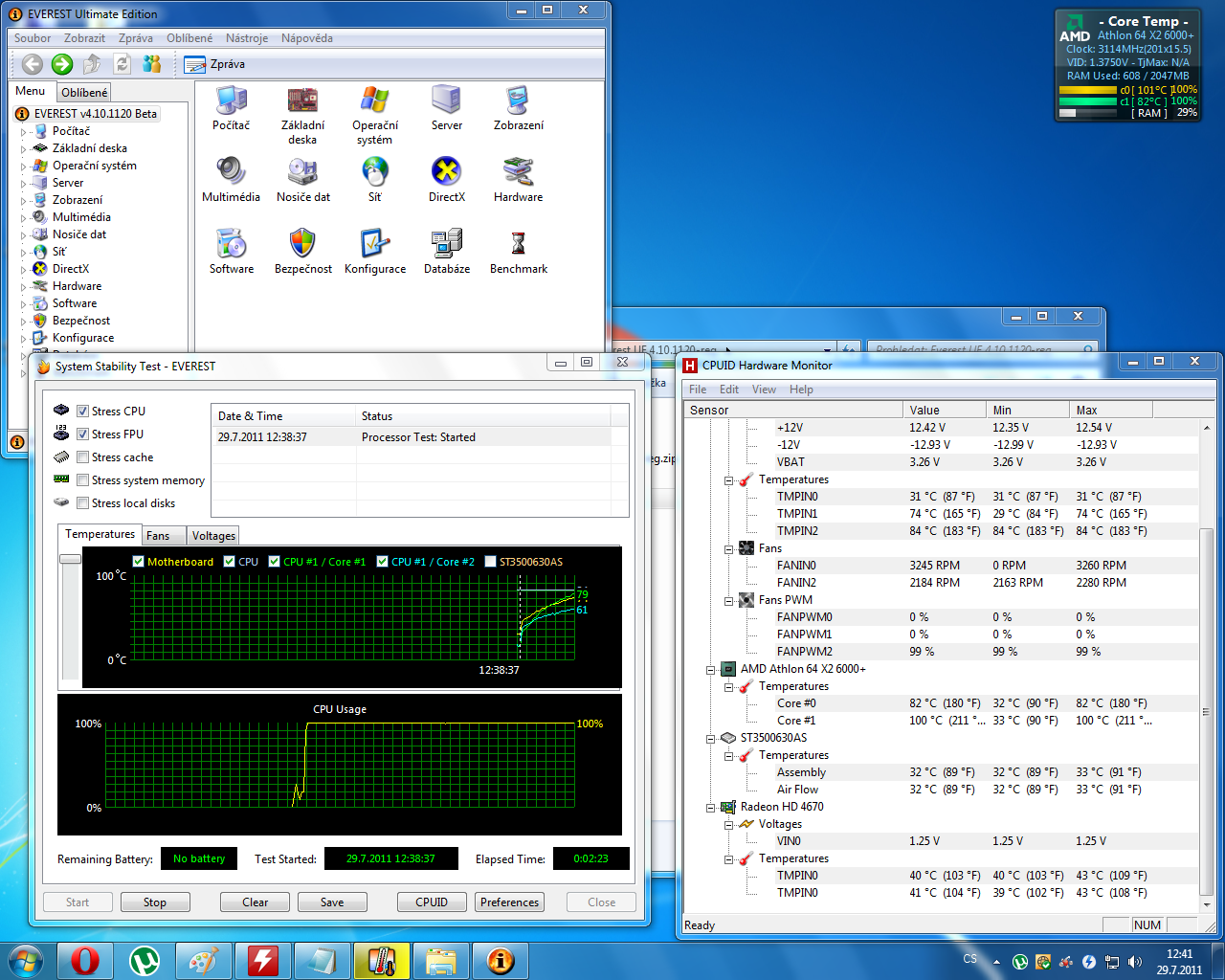
Task: Toggle the CPU graph checkbox
Action: (229, 562)
